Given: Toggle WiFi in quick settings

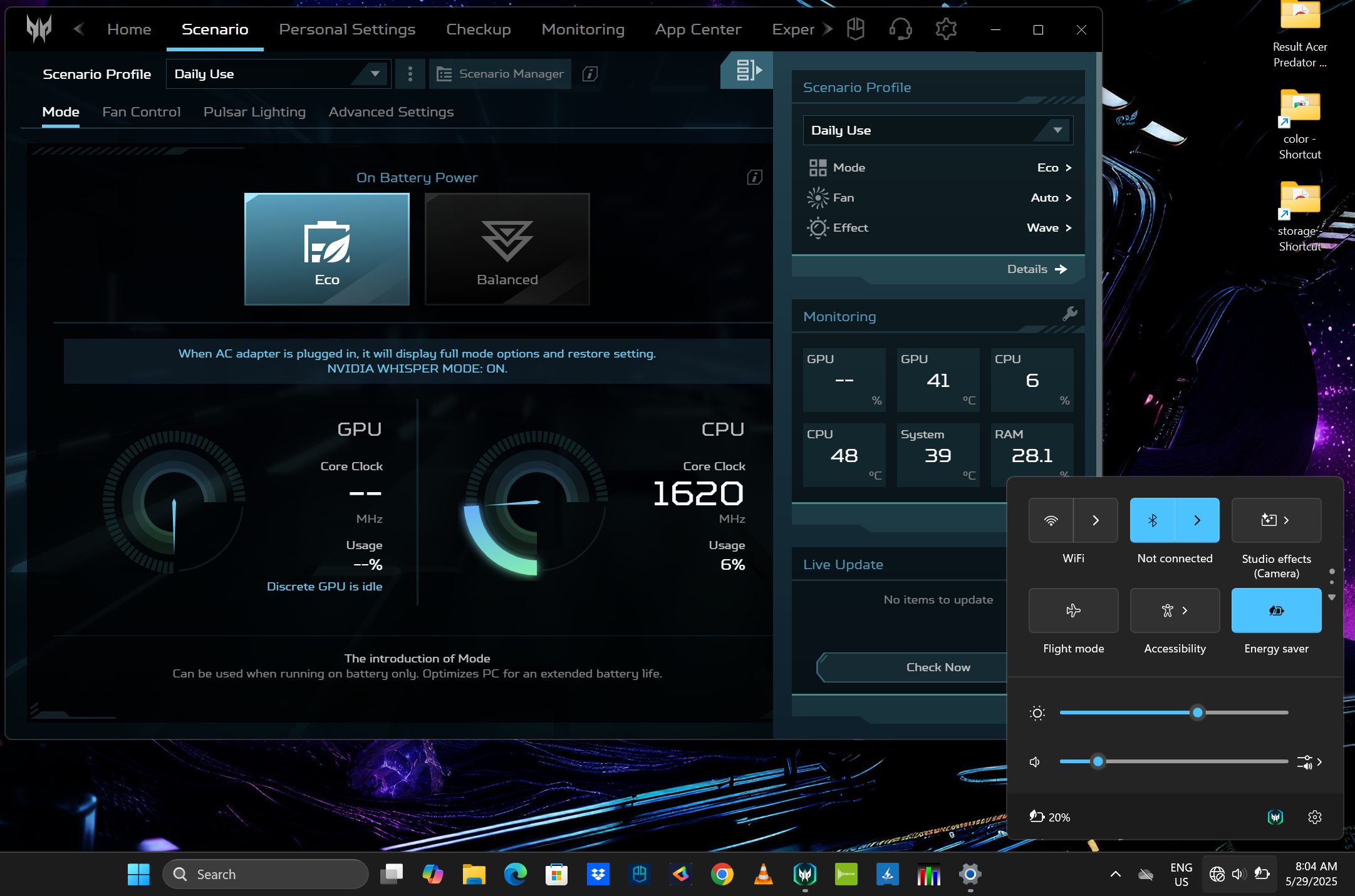Looking at the screenshot, I should tap(1051, 520).
